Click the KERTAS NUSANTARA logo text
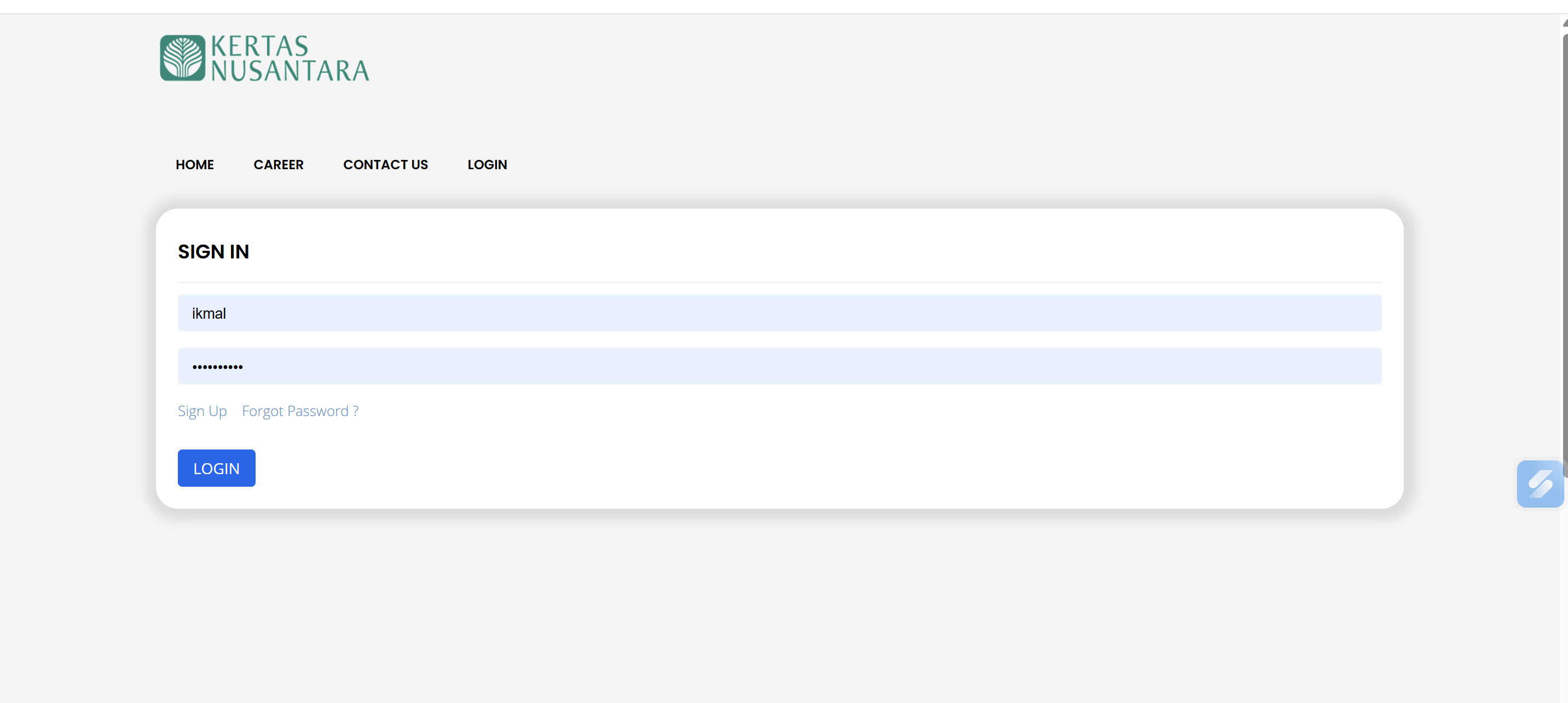Screen dimensions: 1568x703 [x=290, y=59]
